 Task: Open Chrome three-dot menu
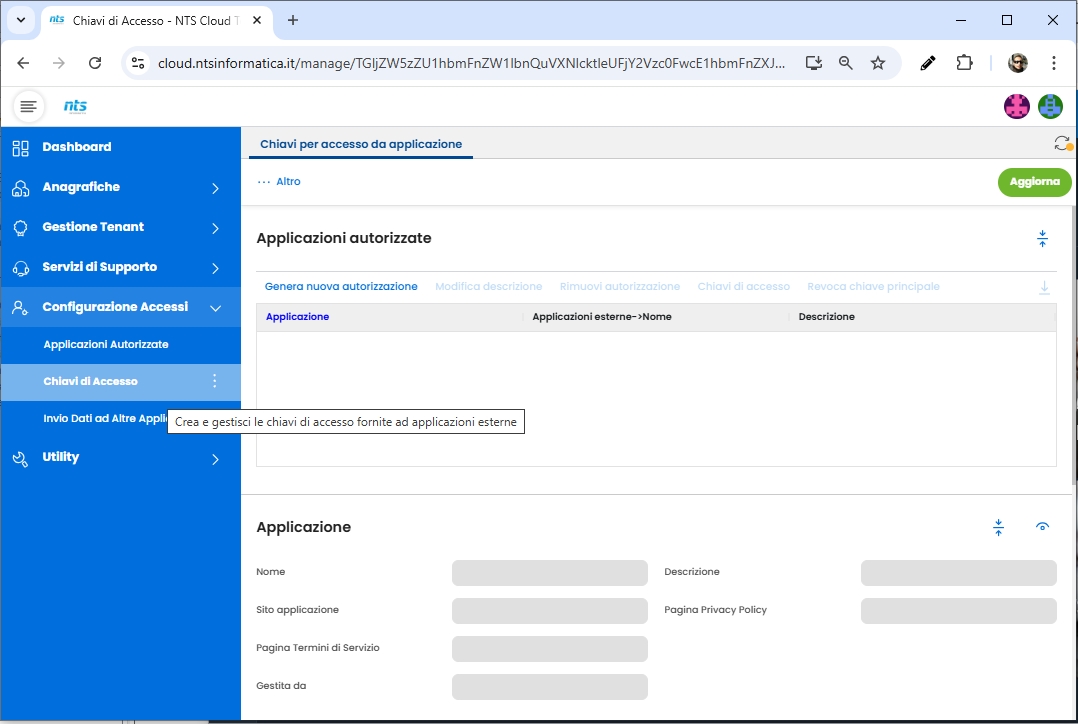[x=1053, y=63]
